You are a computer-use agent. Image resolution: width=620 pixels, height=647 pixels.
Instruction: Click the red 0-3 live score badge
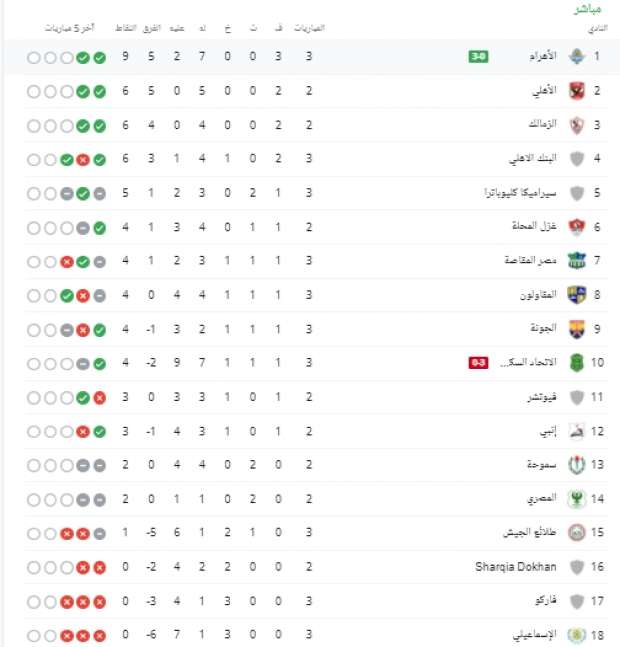click(479, 363)
